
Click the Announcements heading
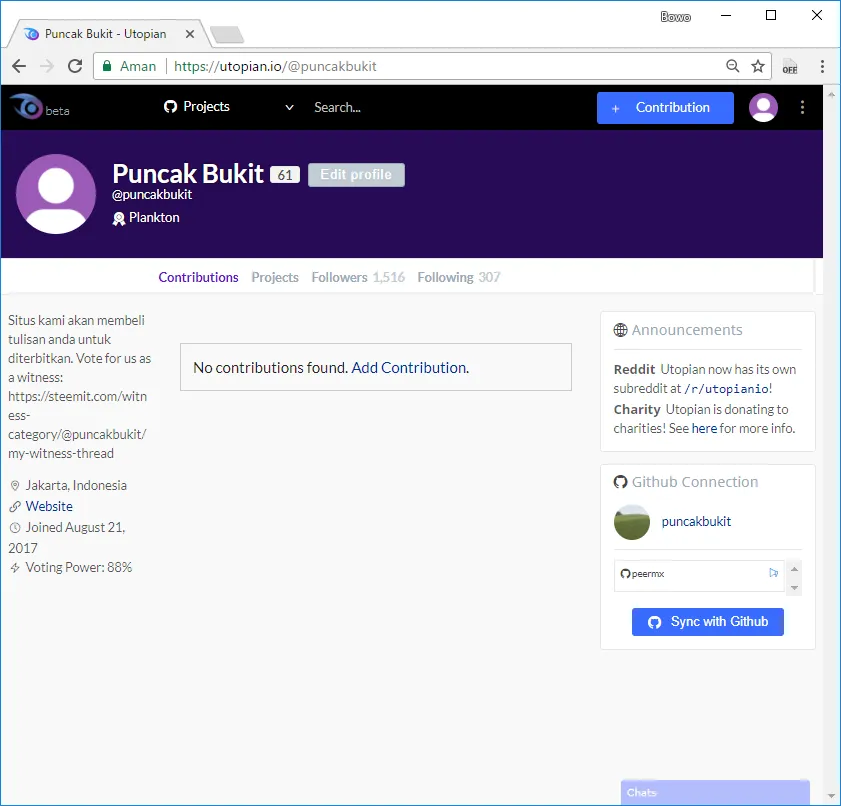point(687,330)
